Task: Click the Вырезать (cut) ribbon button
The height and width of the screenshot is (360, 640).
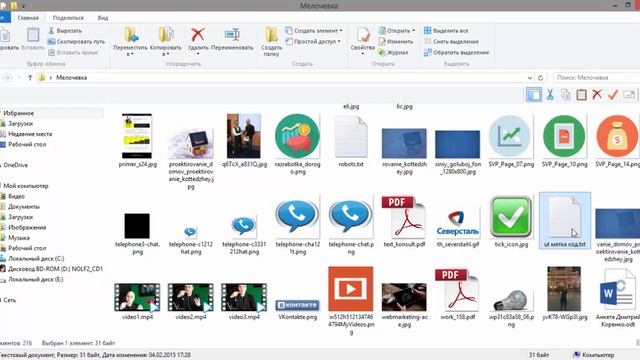Action: [64, 31]
